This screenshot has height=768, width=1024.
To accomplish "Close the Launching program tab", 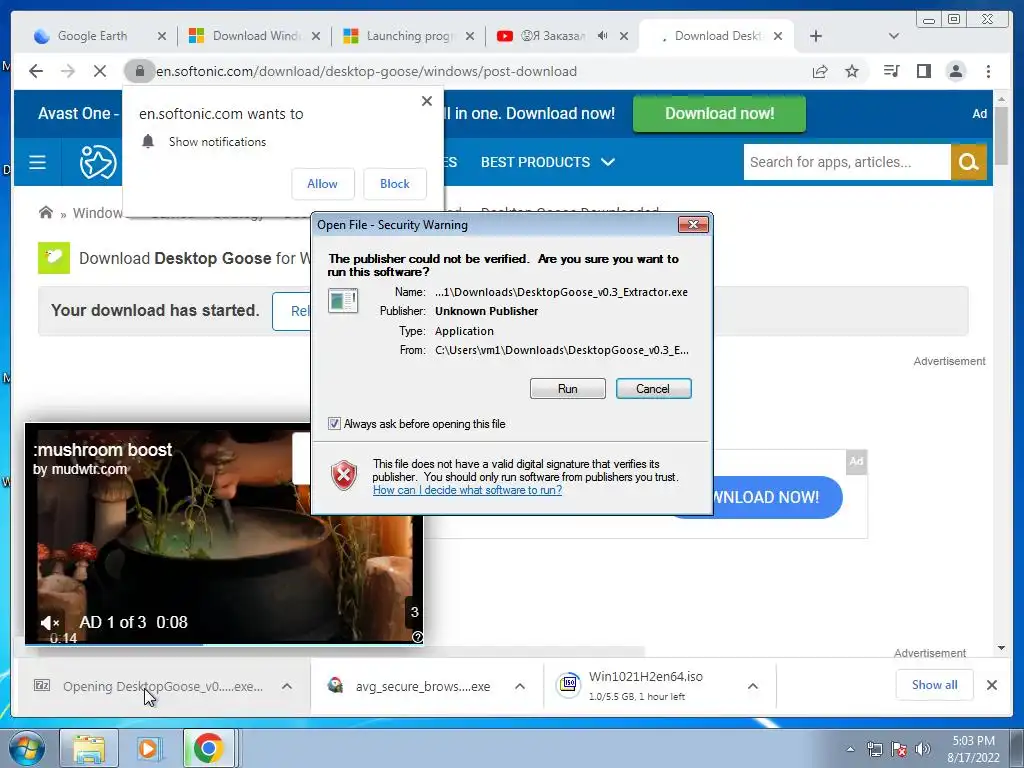I will (x=470, y=36).
